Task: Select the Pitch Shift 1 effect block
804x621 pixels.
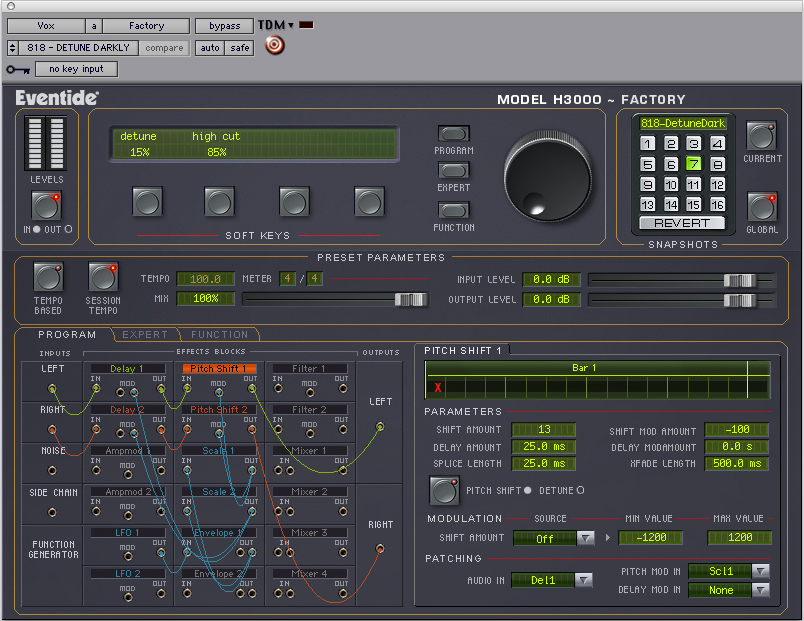Action: click(x=219, y=369)
